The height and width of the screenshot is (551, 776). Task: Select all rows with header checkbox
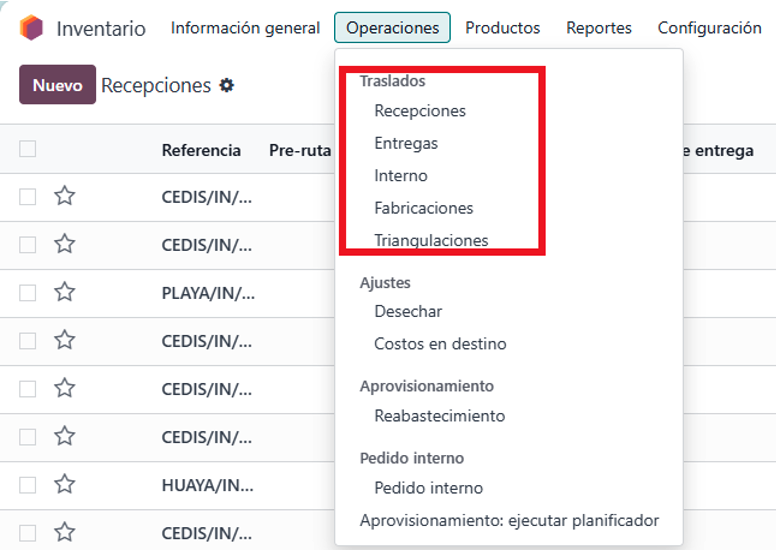click(28, 149)
